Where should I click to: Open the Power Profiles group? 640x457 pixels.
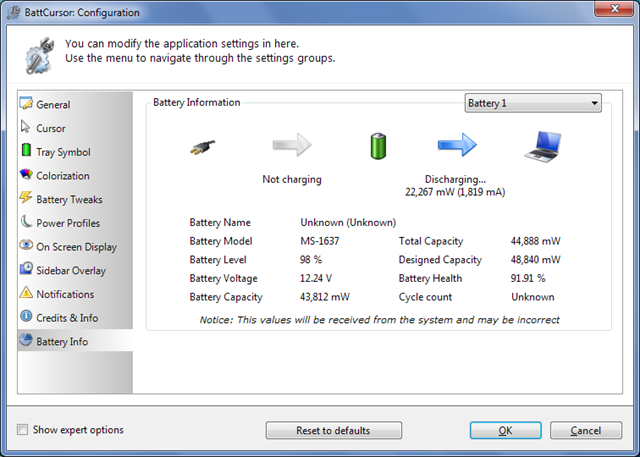click(x=75, y=223)
